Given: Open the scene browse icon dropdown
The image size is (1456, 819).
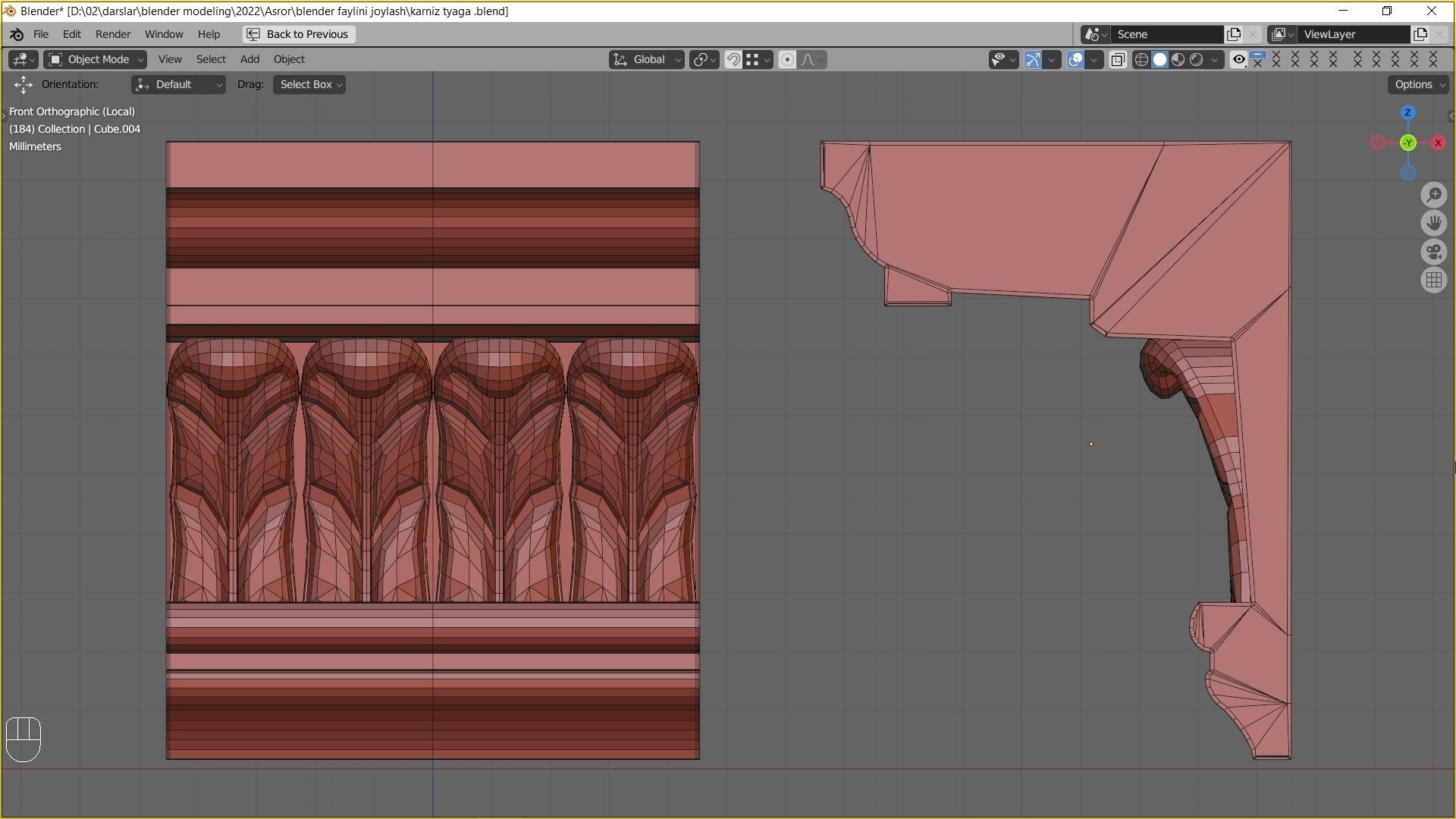Looking at the screenshot, I should [x=1096, y=34].
